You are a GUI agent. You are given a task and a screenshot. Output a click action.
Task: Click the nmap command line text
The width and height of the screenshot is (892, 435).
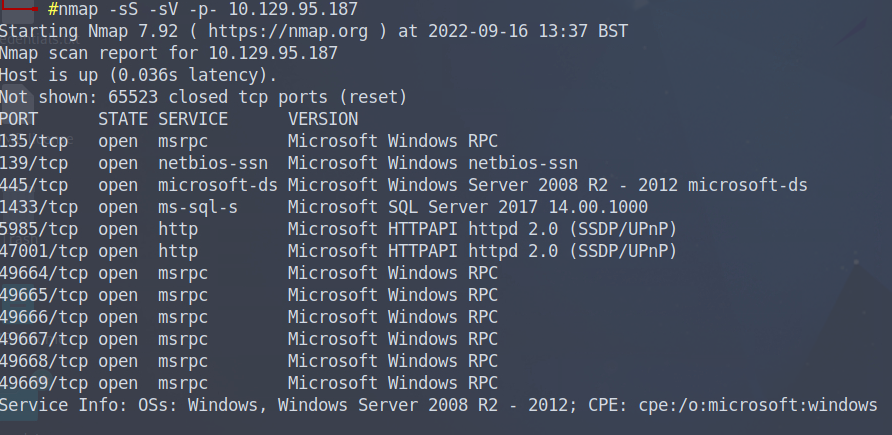(203, 9)
